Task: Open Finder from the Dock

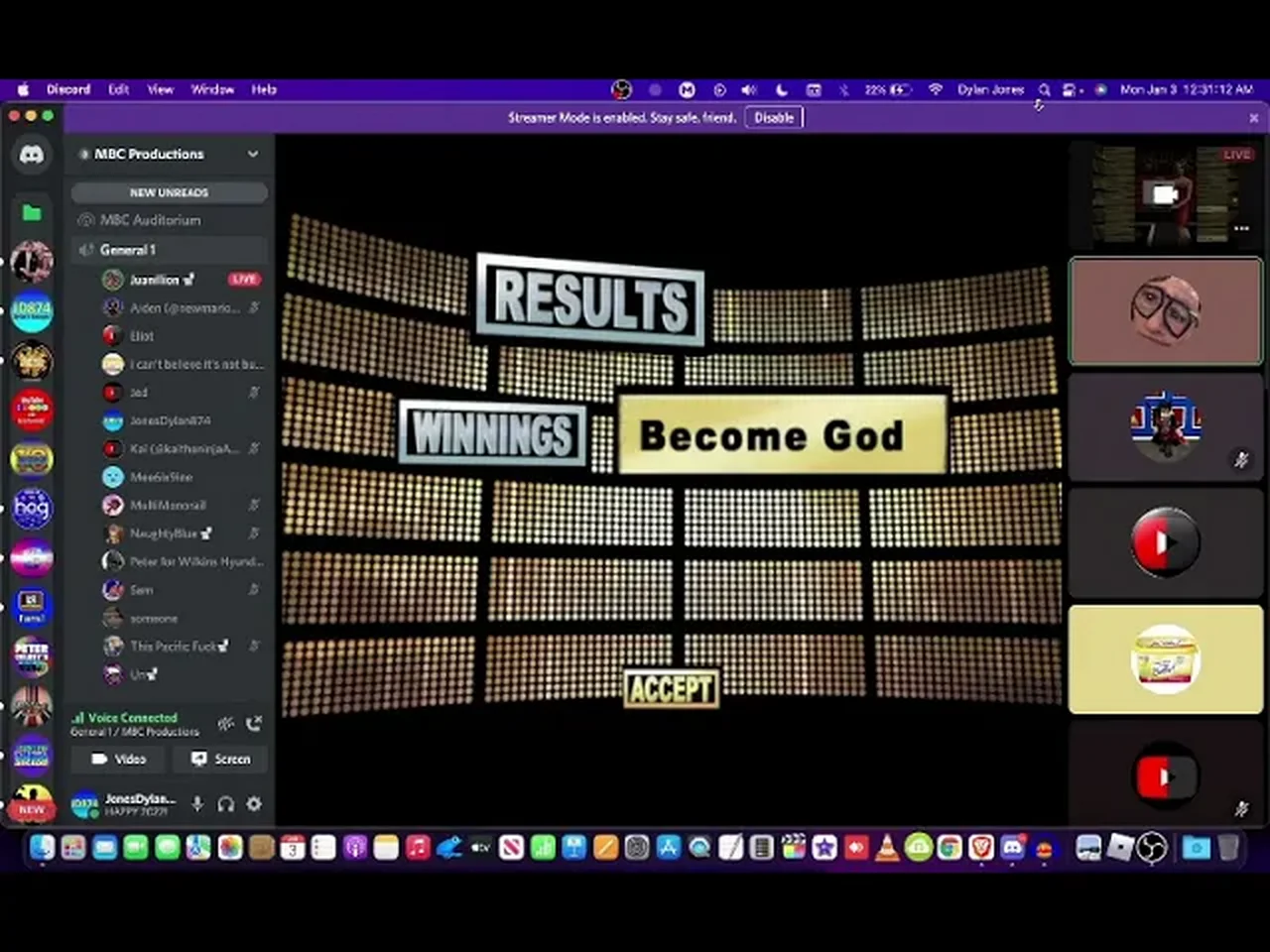Action: click(x=42, y=848)
